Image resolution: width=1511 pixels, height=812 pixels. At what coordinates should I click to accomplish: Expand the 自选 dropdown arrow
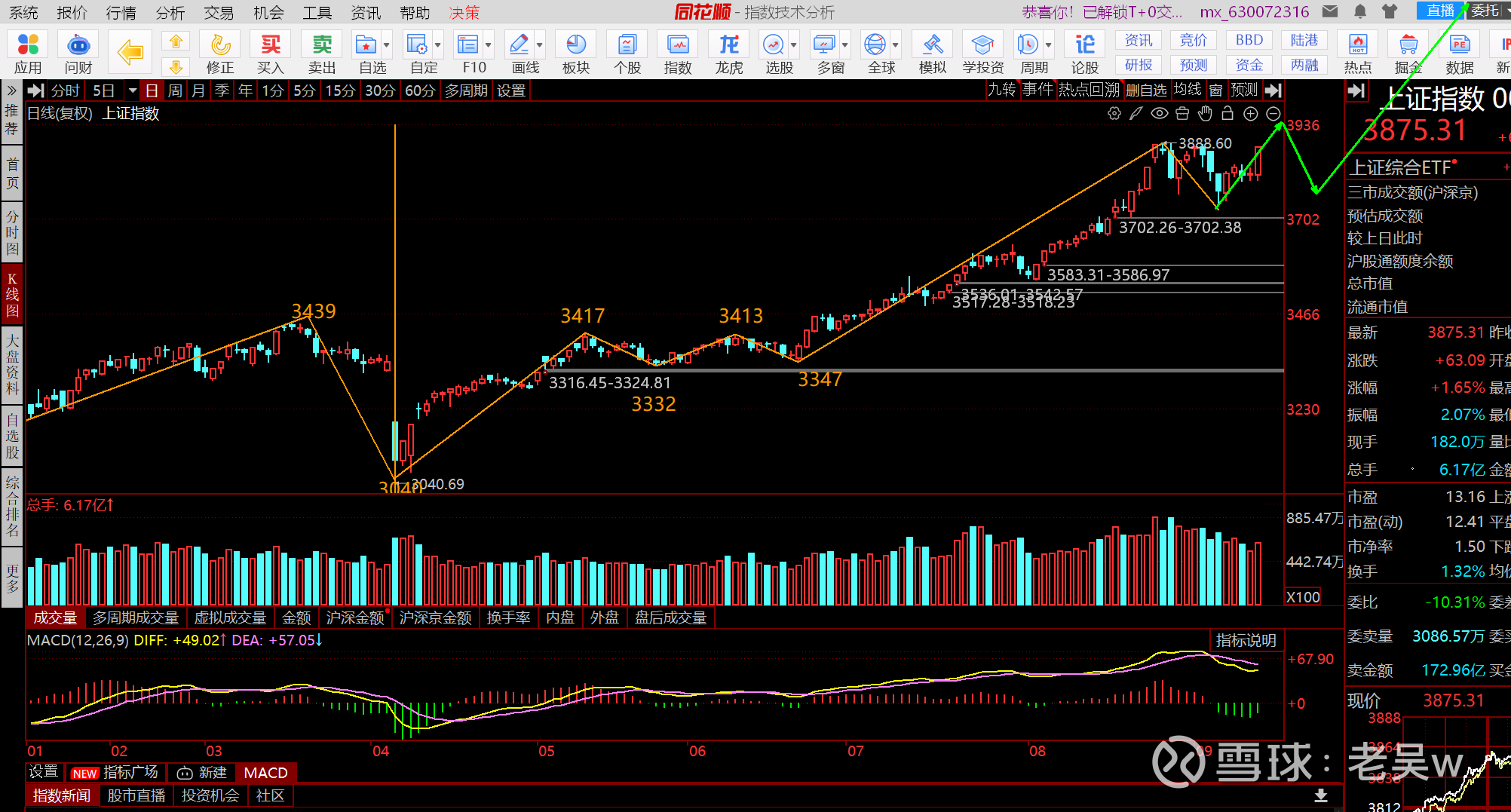point(387,44)
